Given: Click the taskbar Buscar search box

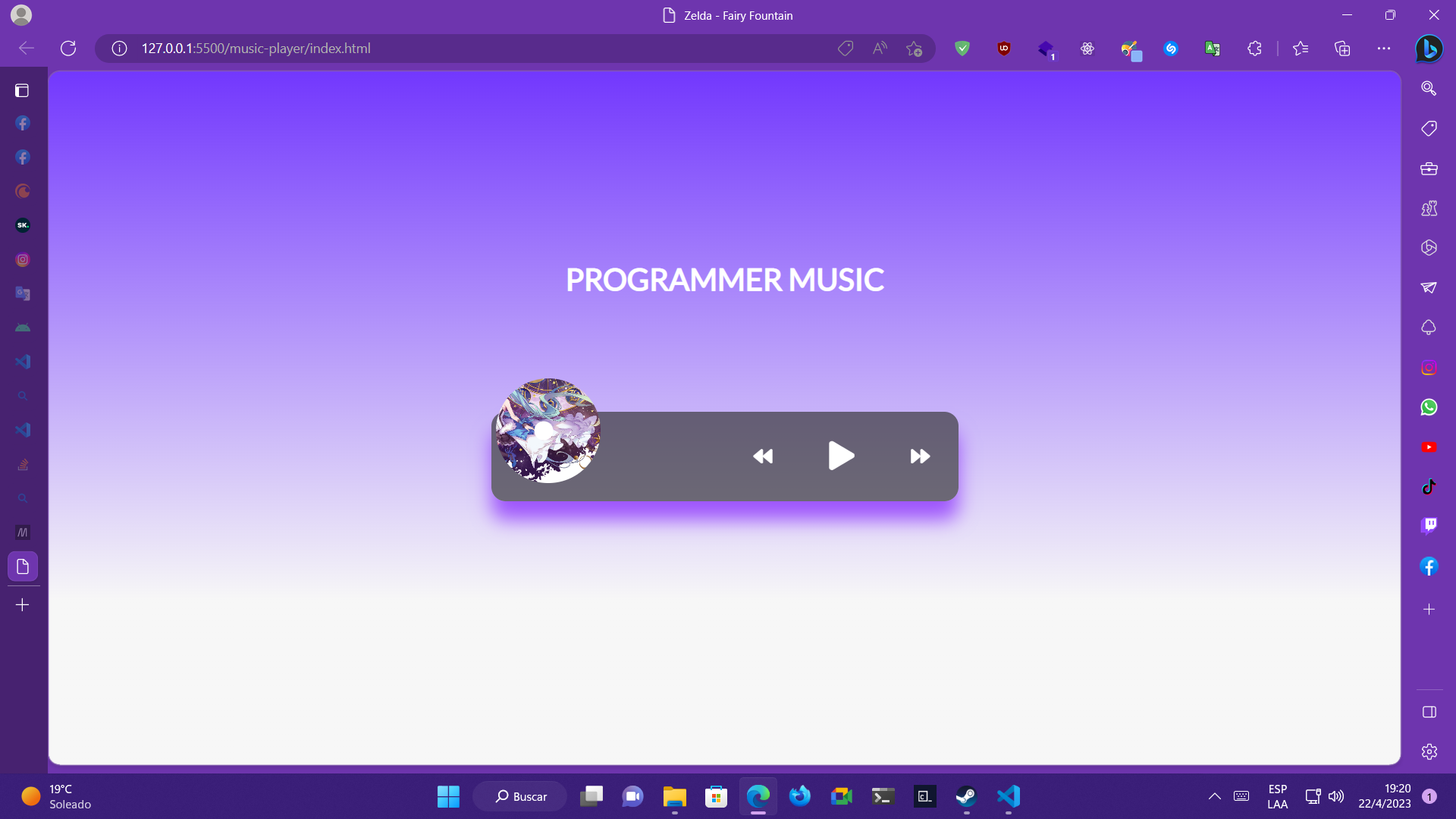Looking at the screenshot, I should pyautogui.click(x=520, y=796).
